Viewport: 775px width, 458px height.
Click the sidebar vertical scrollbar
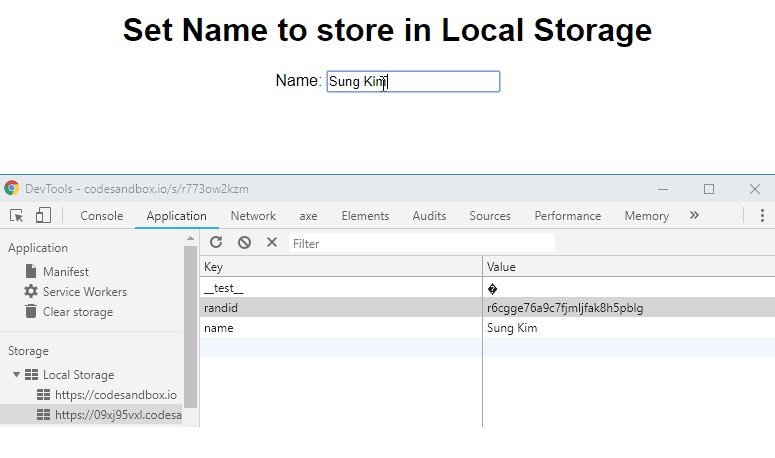pos(190,327)
